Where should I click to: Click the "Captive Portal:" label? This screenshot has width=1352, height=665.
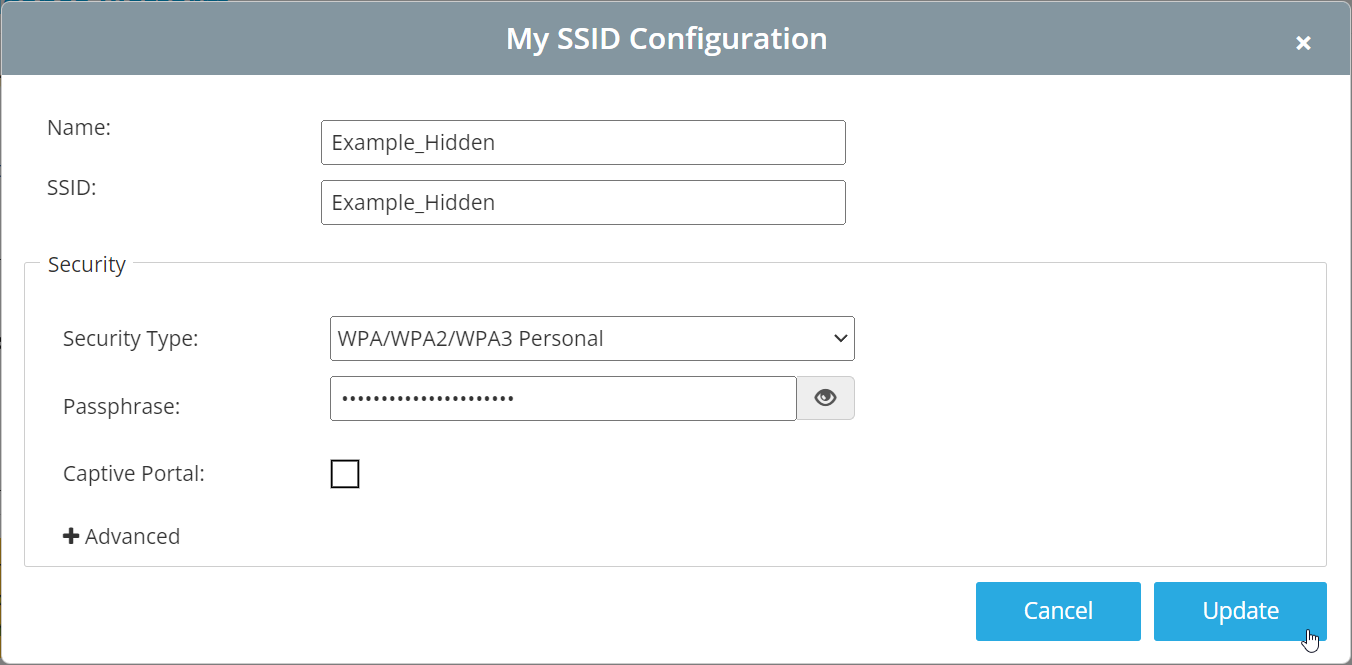(x=134, y=473)
